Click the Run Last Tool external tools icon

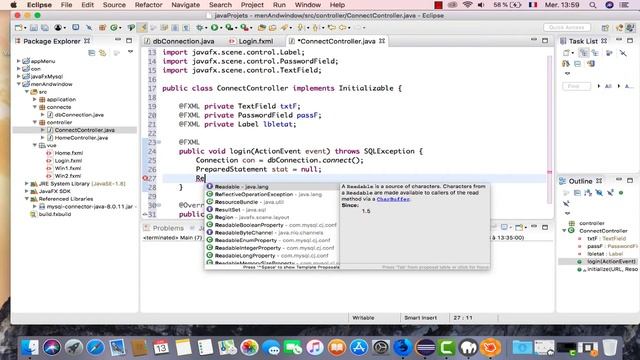tap(244, 28)
